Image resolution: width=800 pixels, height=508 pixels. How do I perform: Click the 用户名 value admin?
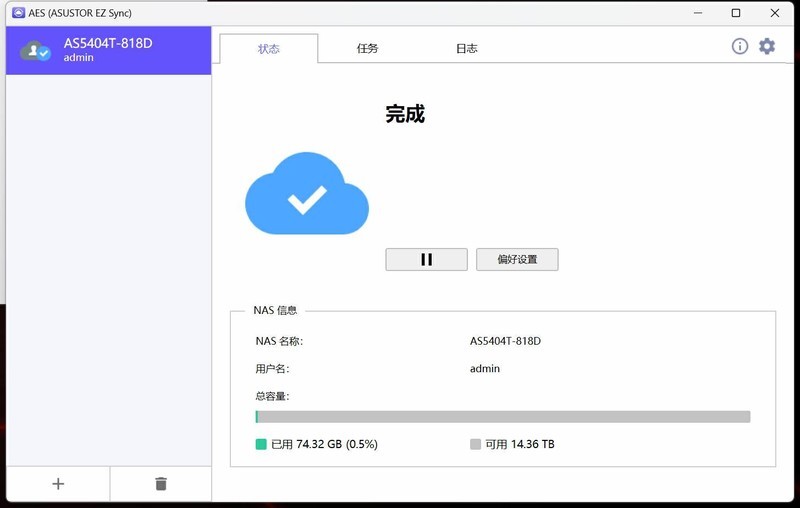pyautogui.click(x=485, y=369)
